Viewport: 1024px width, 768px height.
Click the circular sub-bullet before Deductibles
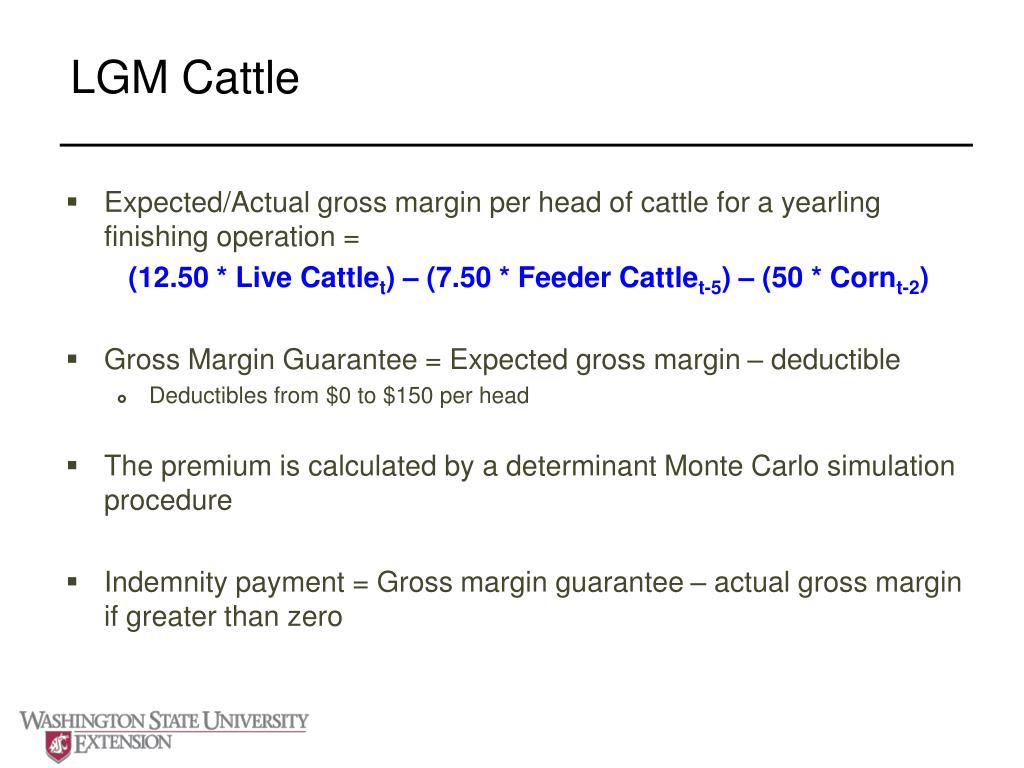point(121,398)
